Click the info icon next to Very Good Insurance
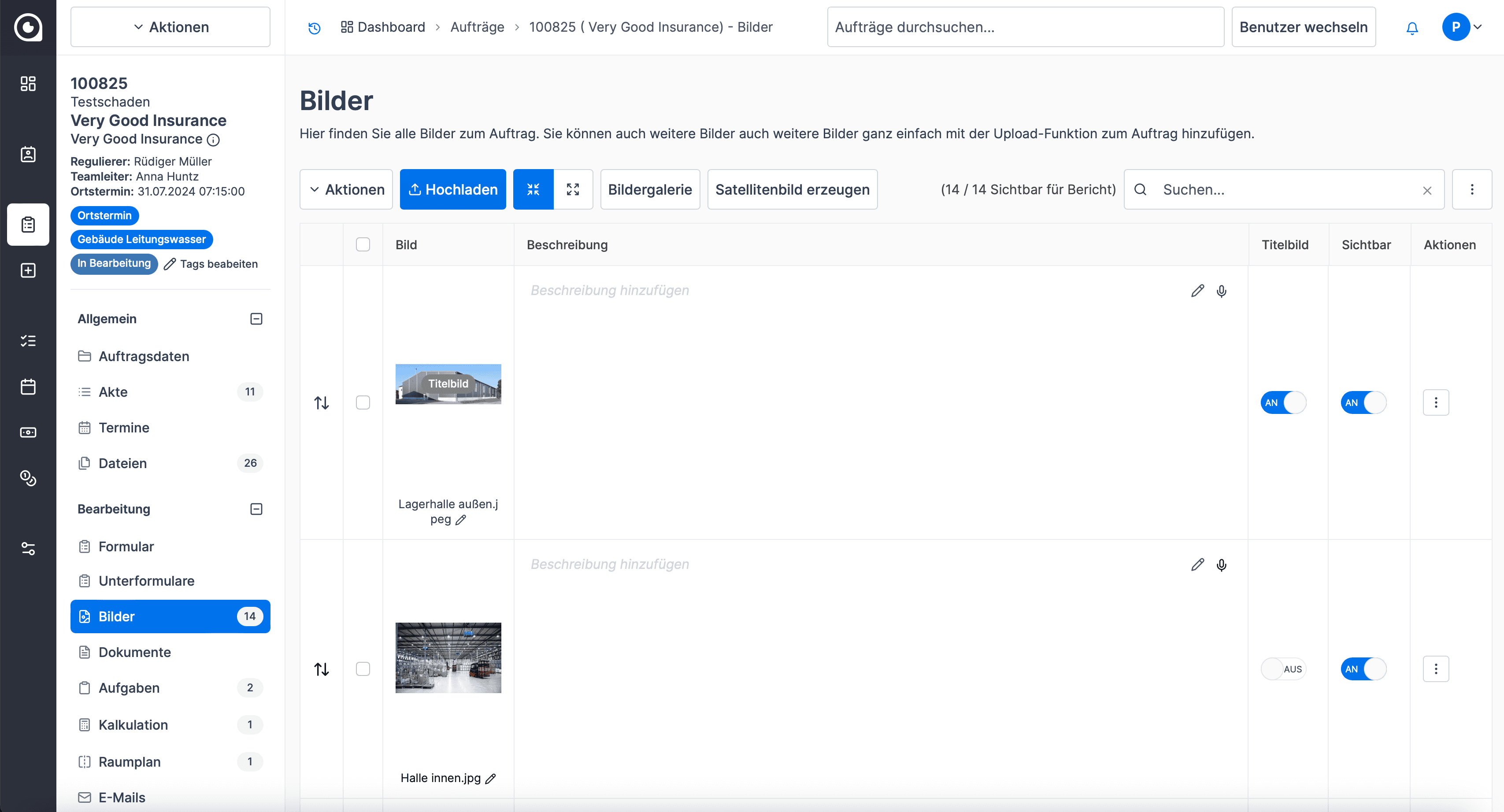This screenshot has width=1504, height=812. point(214,140)
